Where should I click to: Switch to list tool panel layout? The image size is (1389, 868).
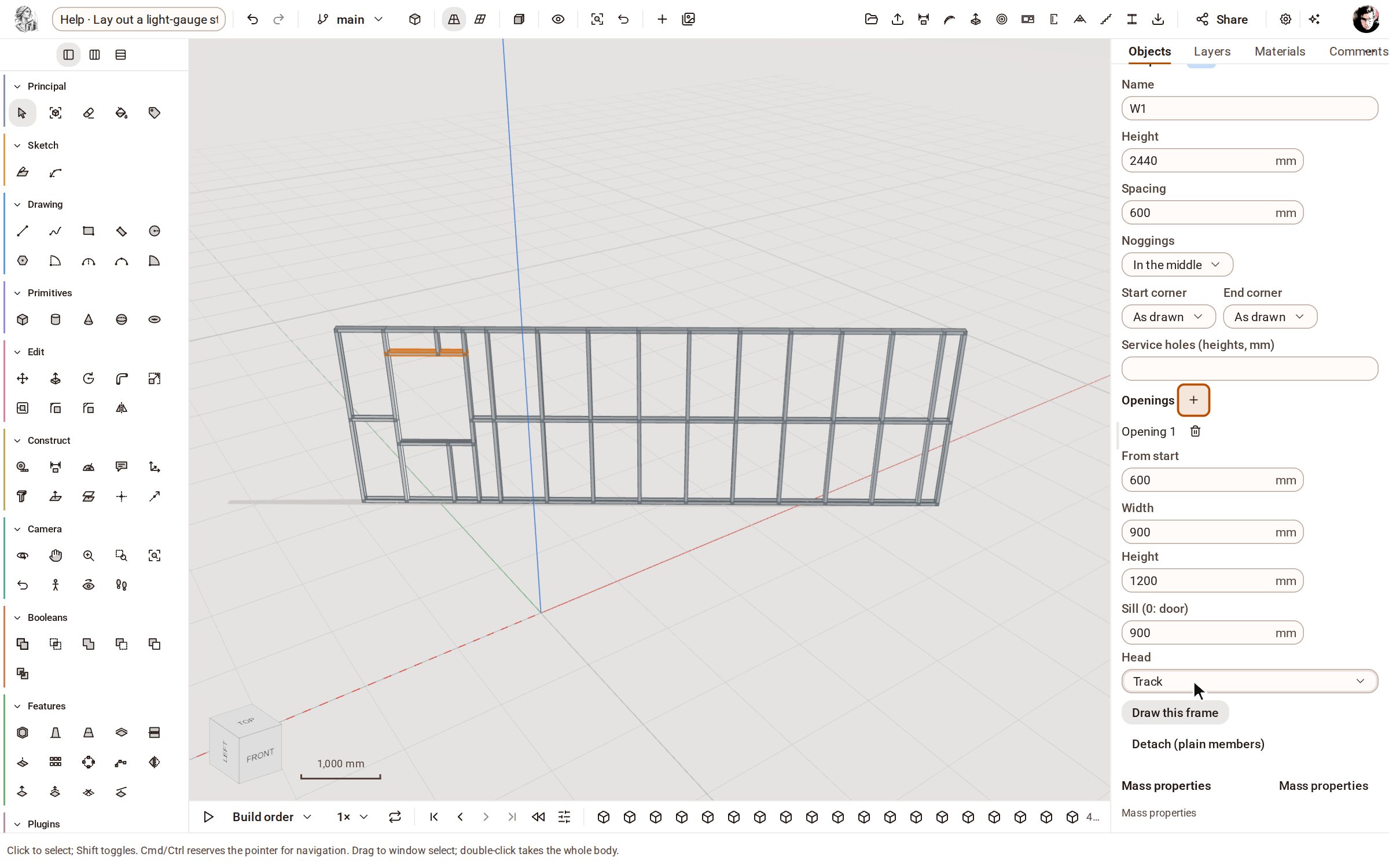pos(120,54)
